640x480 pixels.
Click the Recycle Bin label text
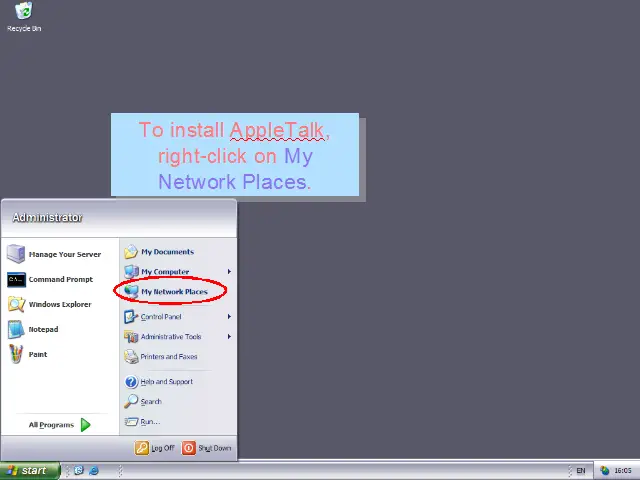(x=24, y=29)
